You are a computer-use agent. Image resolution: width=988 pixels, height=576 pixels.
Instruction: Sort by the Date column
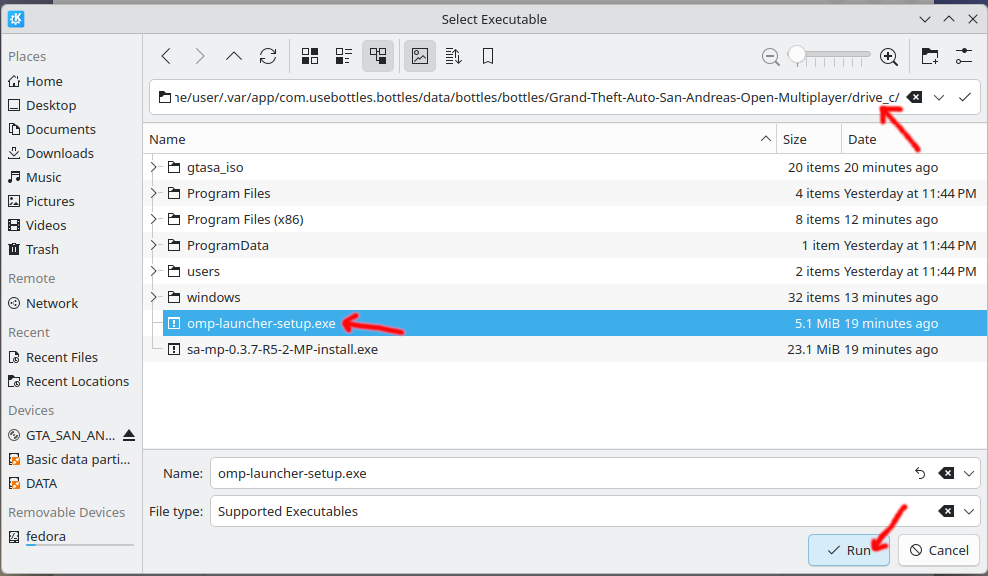tap(914, 139)
